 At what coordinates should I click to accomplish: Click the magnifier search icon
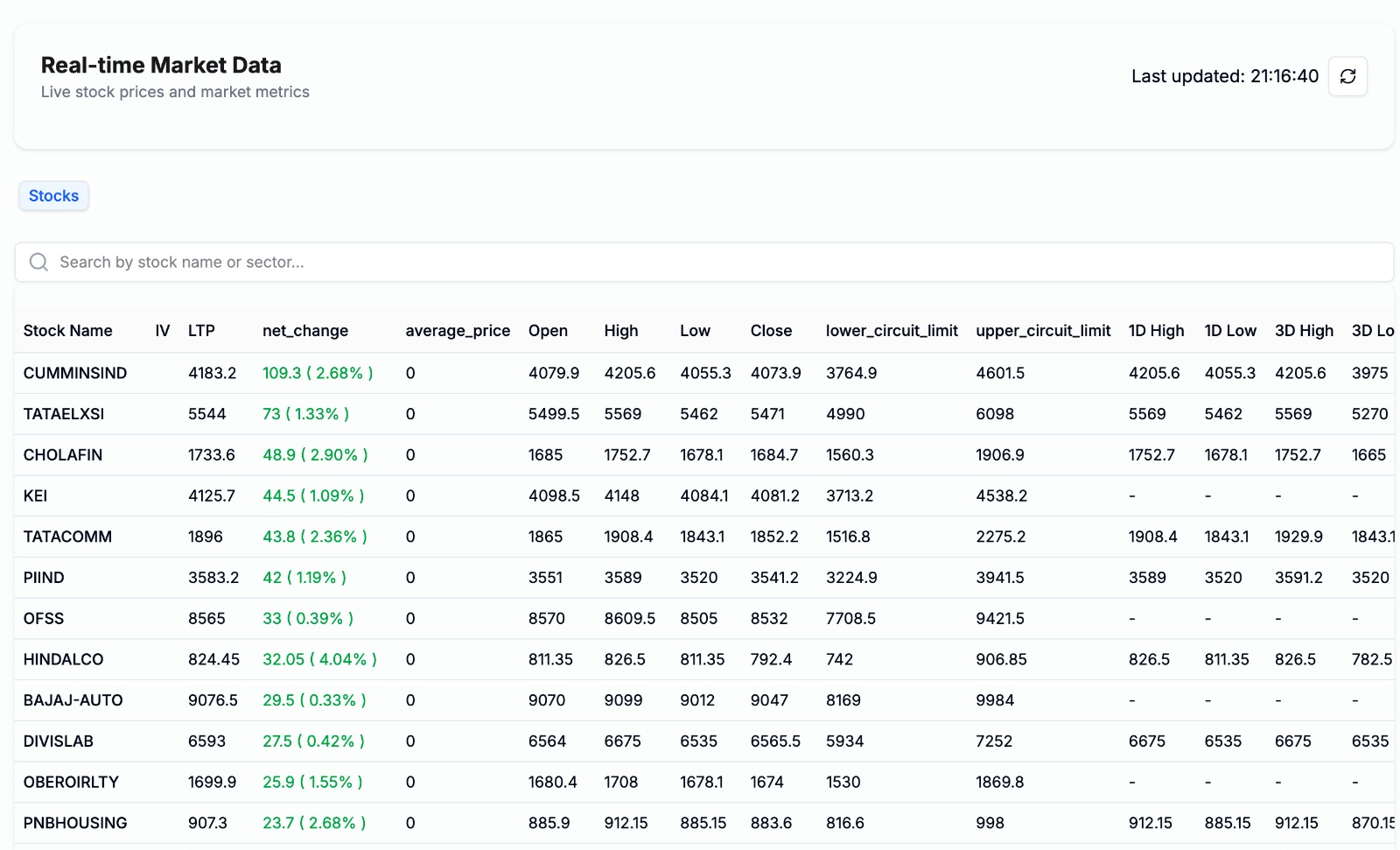tap(38, 262)
